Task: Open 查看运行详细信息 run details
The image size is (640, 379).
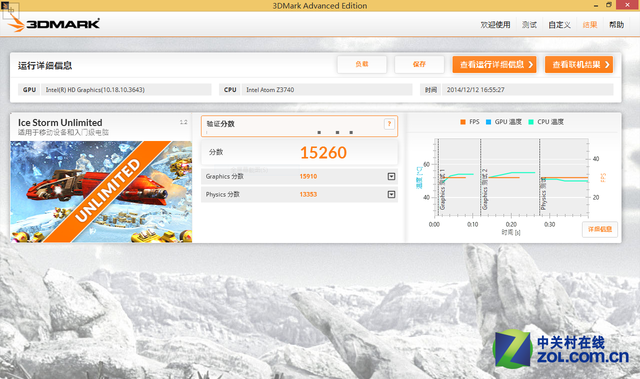Action: (494, 64)
